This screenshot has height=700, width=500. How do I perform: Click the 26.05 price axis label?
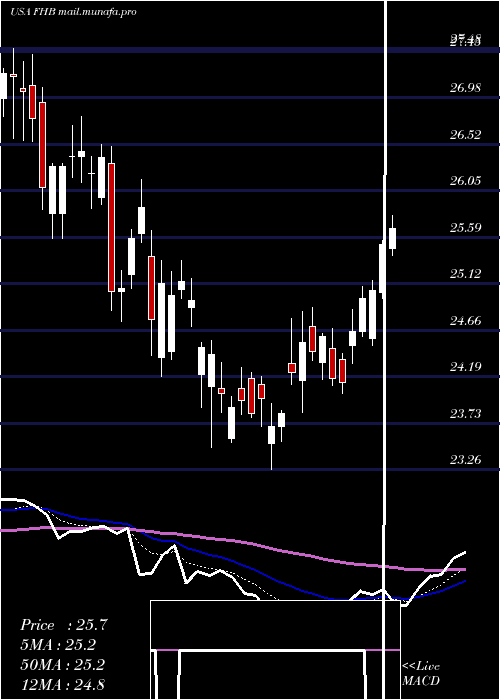466,181
